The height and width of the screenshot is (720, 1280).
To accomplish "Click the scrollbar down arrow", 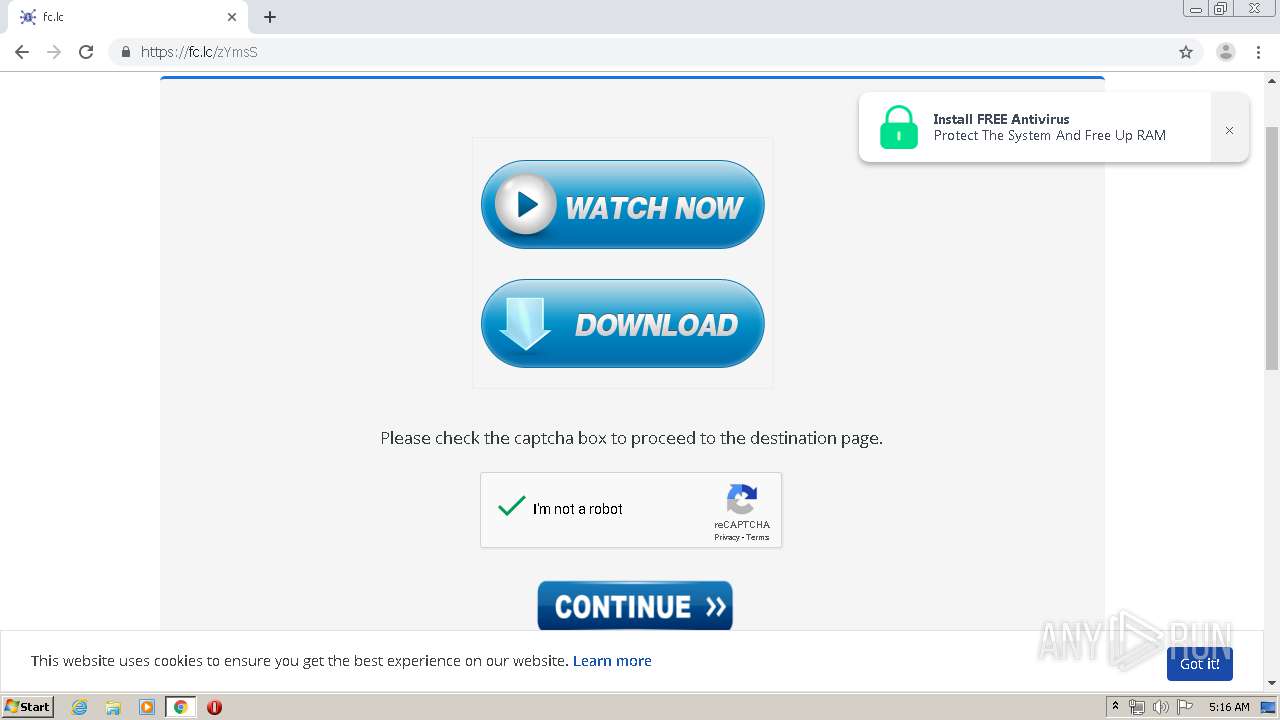I will coord(1272,683).
